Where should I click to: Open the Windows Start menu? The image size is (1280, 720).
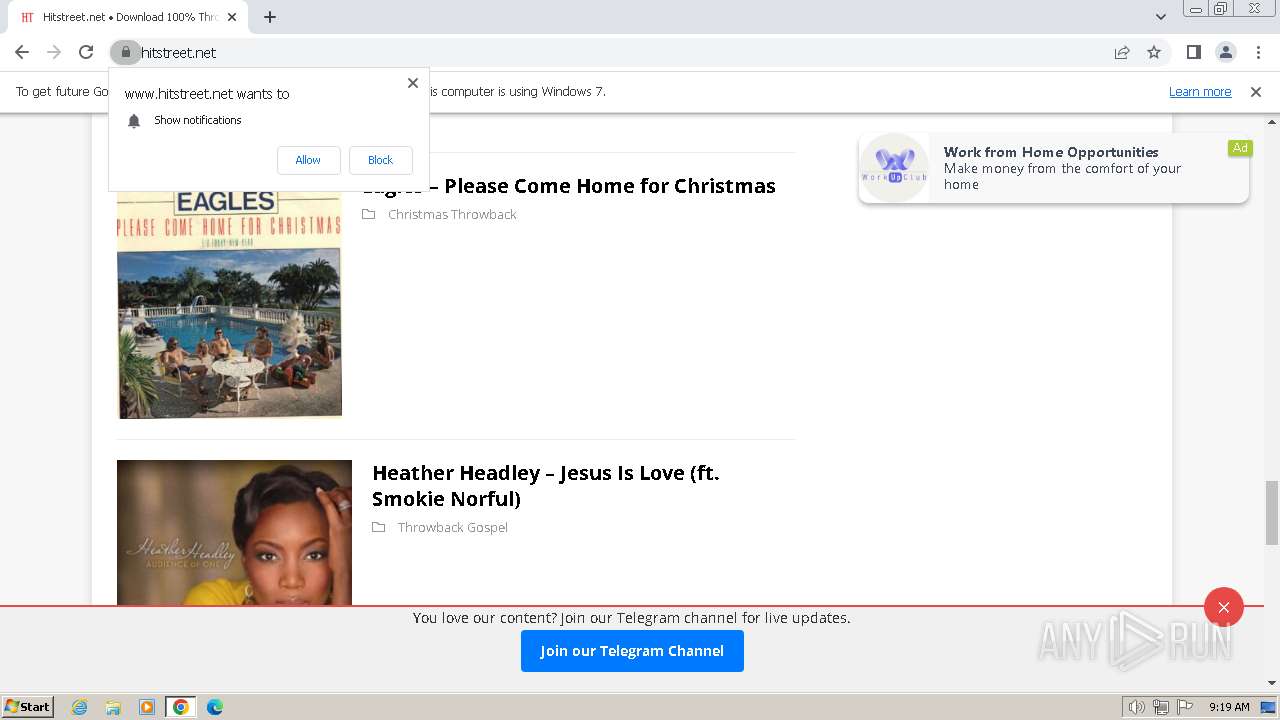[28, 707]
